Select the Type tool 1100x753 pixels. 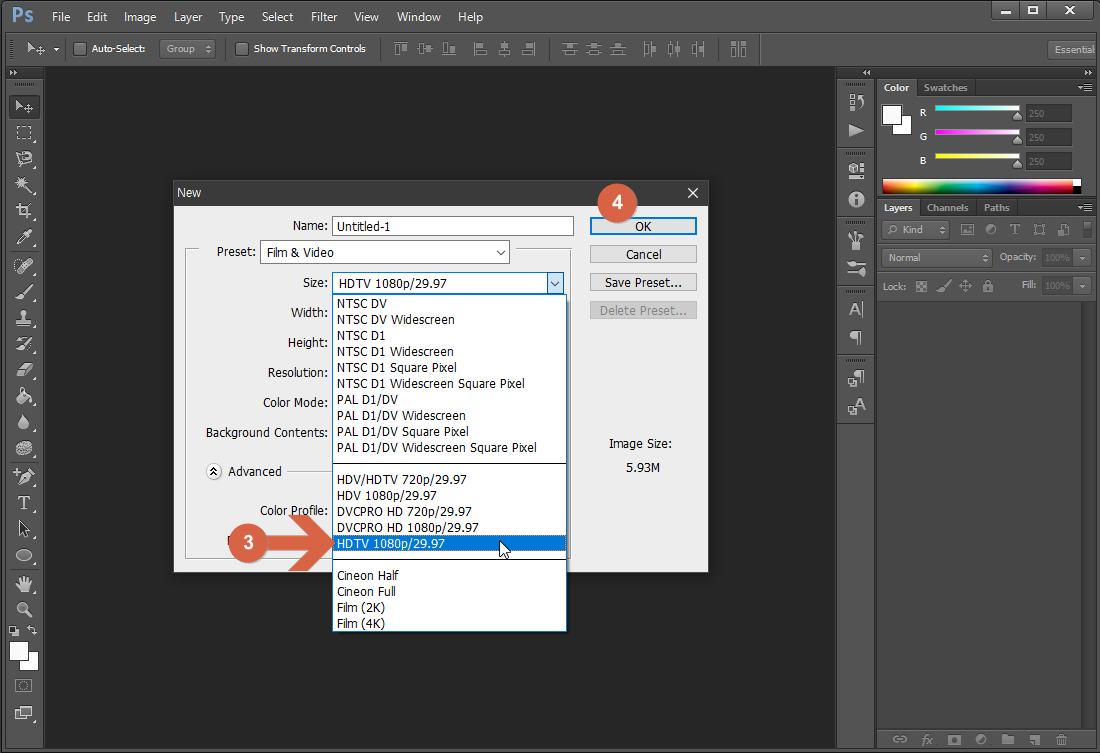point(25,503)
